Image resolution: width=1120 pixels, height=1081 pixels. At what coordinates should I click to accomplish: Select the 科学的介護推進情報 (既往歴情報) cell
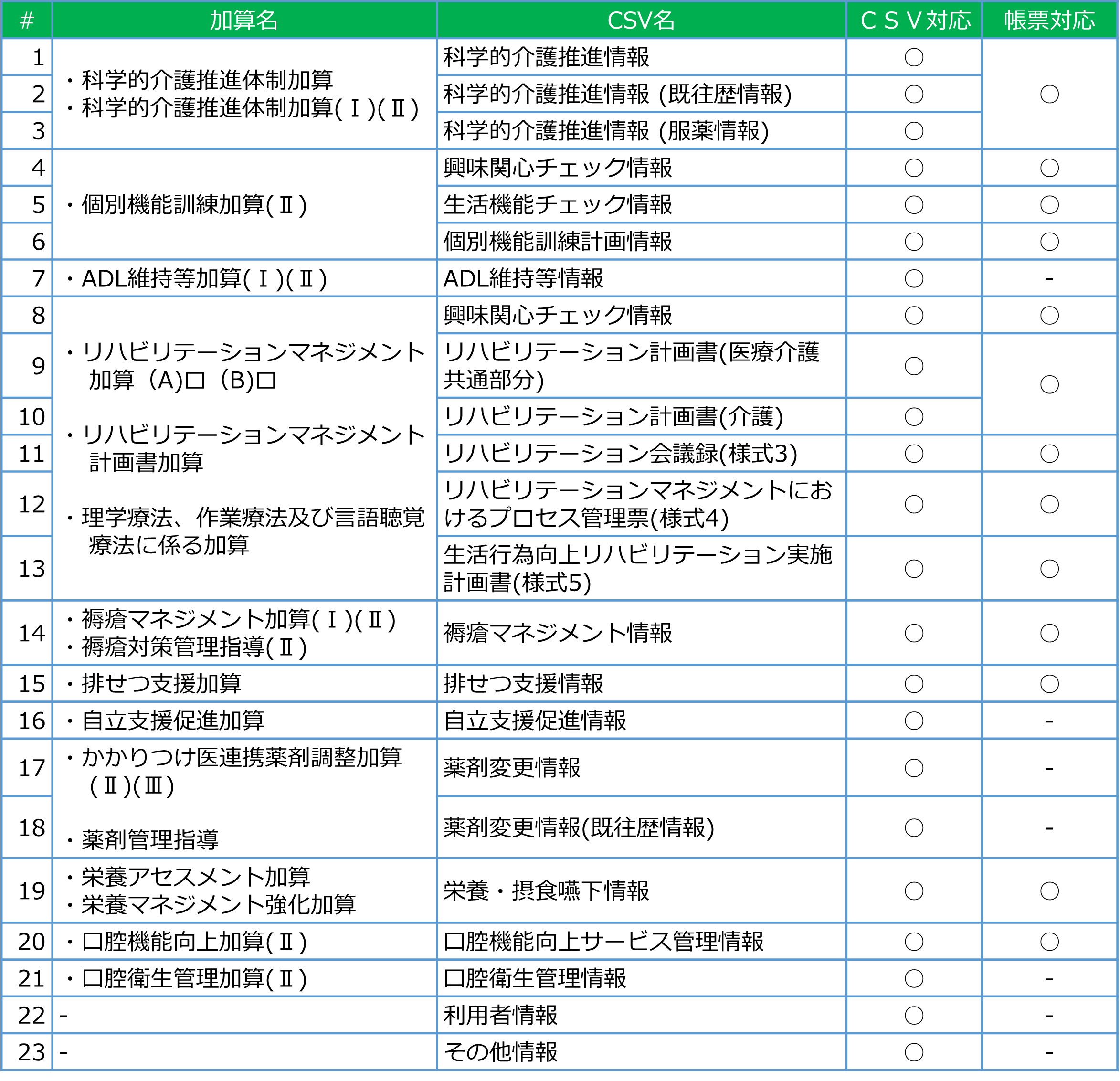click(641, 94)
